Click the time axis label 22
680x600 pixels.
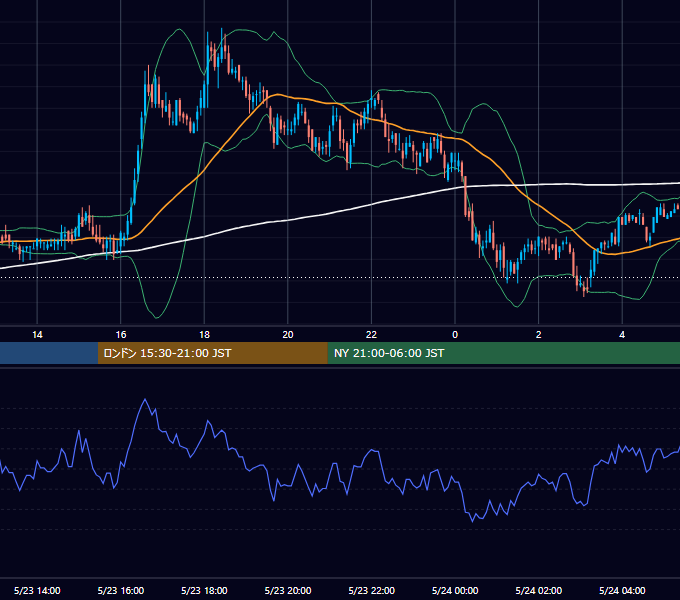coord(371,335)
